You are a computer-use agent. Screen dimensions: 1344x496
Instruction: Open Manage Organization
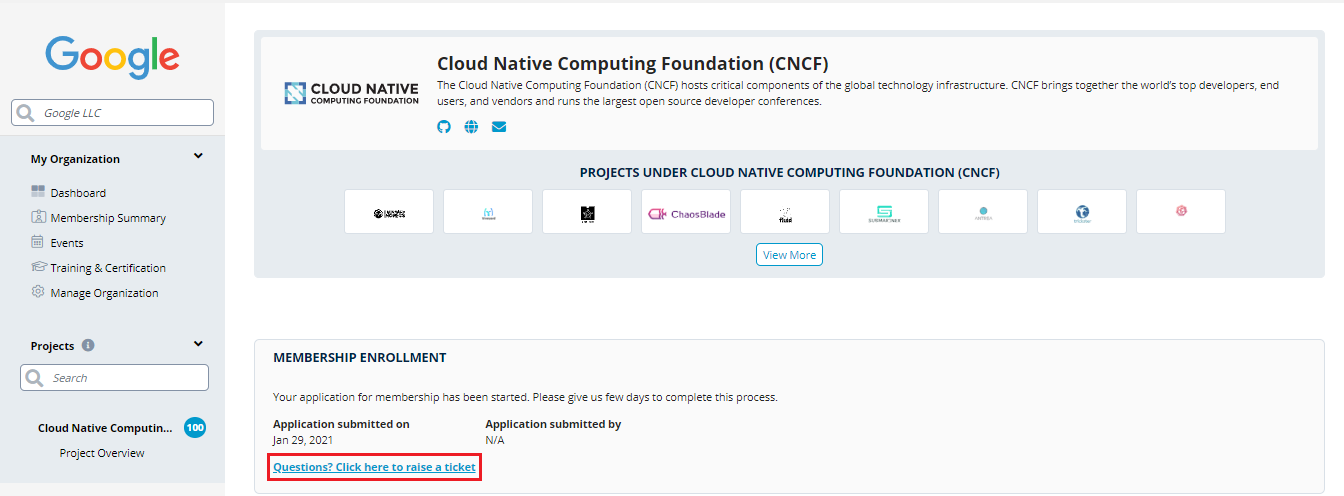[x=104, y=293]
